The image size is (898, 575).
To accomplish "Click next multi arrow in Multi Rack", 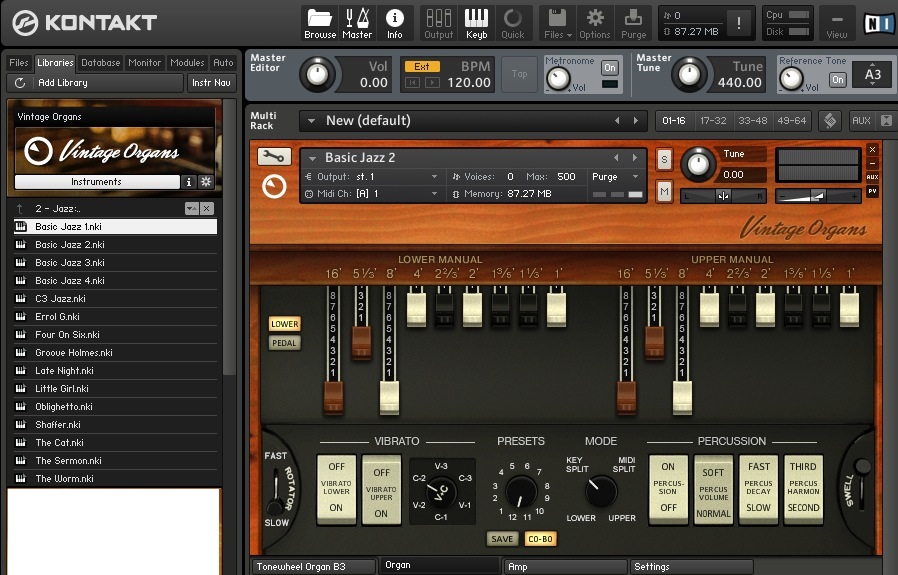I will [x=636, y=121].
